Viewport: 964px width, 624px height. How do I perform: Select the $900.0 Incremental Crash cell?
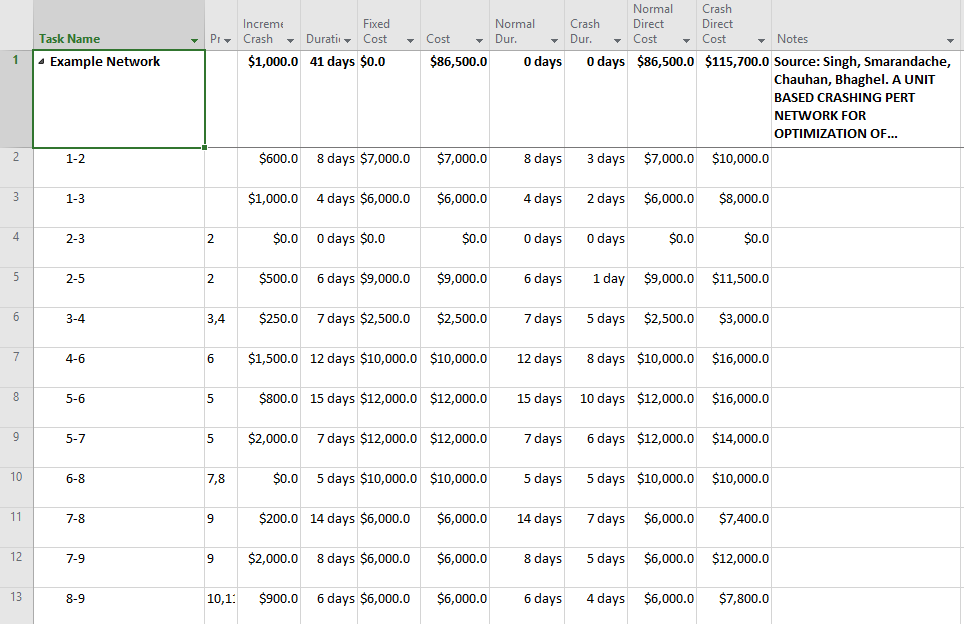269,606
